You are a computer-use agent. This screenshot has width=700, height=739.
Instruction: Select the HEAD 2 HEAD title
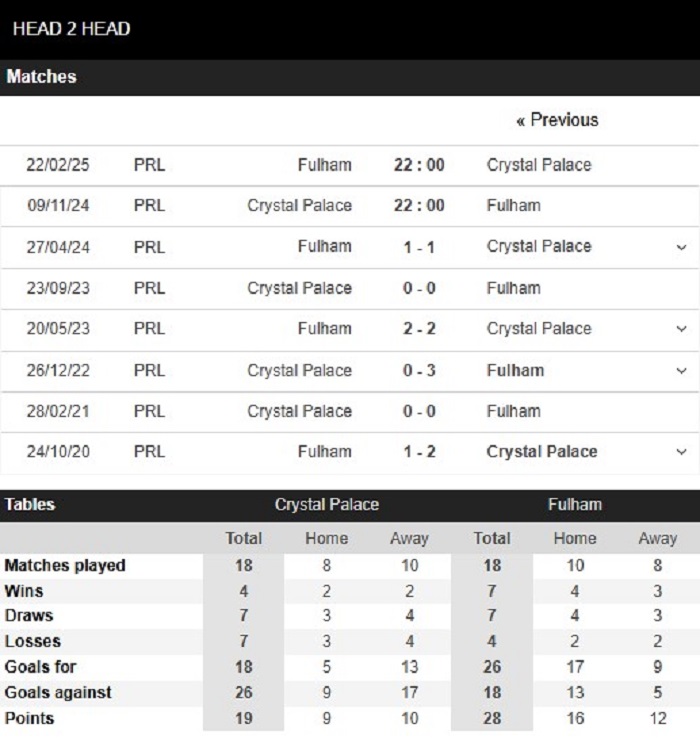pos(71,29)
